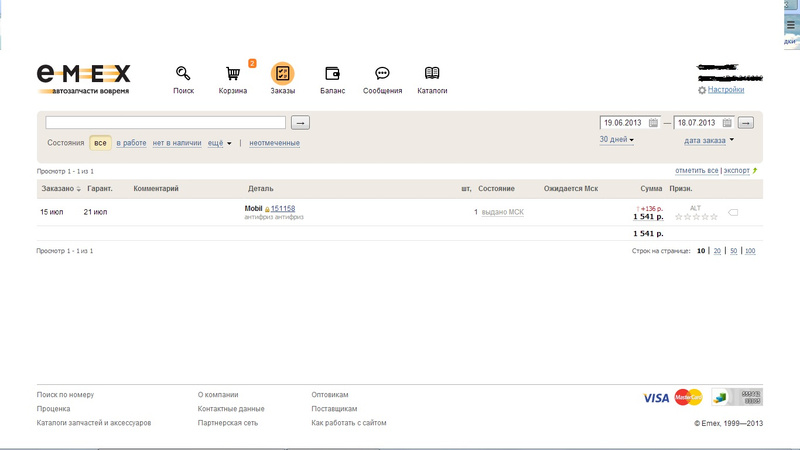Open calendar picker for end date 18.07.2013
The image size is (800, 450).
click(x=727, y=123)
